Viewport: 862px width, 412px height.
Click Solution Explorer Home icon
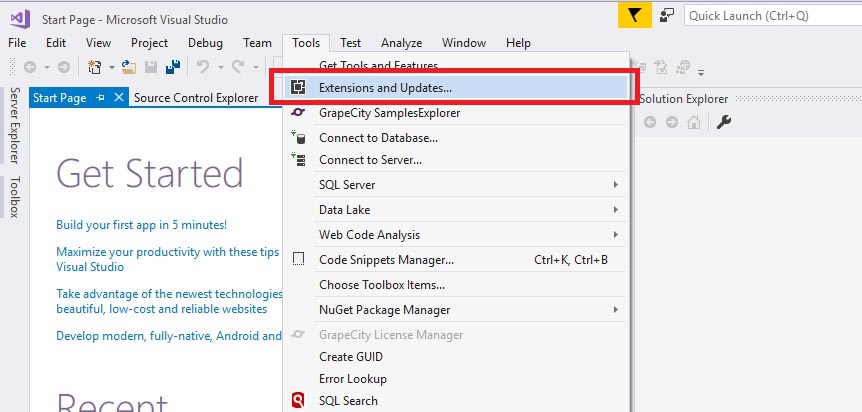694,122
